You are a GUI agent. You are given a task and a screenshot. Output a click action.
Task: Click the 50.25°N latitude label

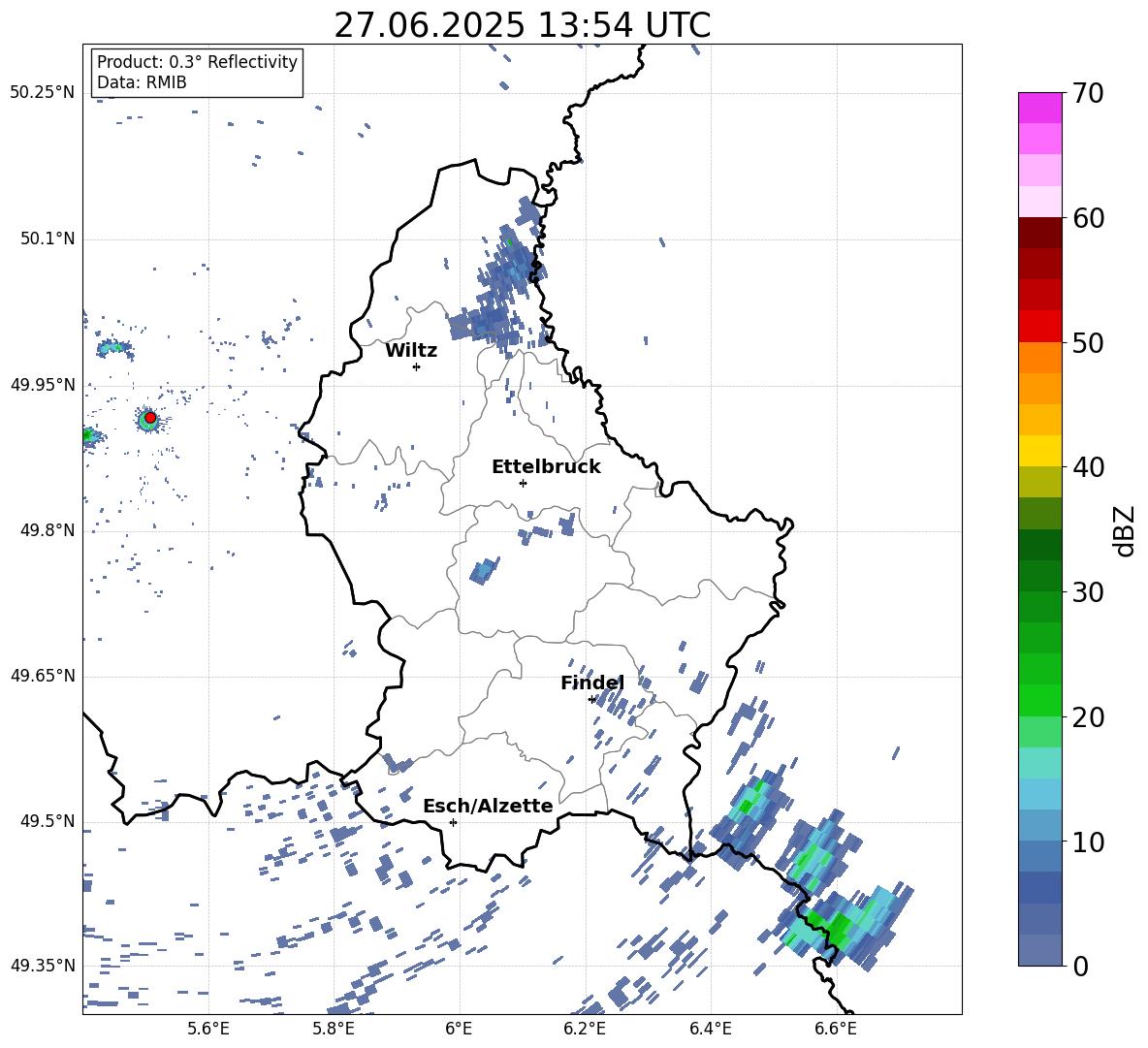click(43, 93)
